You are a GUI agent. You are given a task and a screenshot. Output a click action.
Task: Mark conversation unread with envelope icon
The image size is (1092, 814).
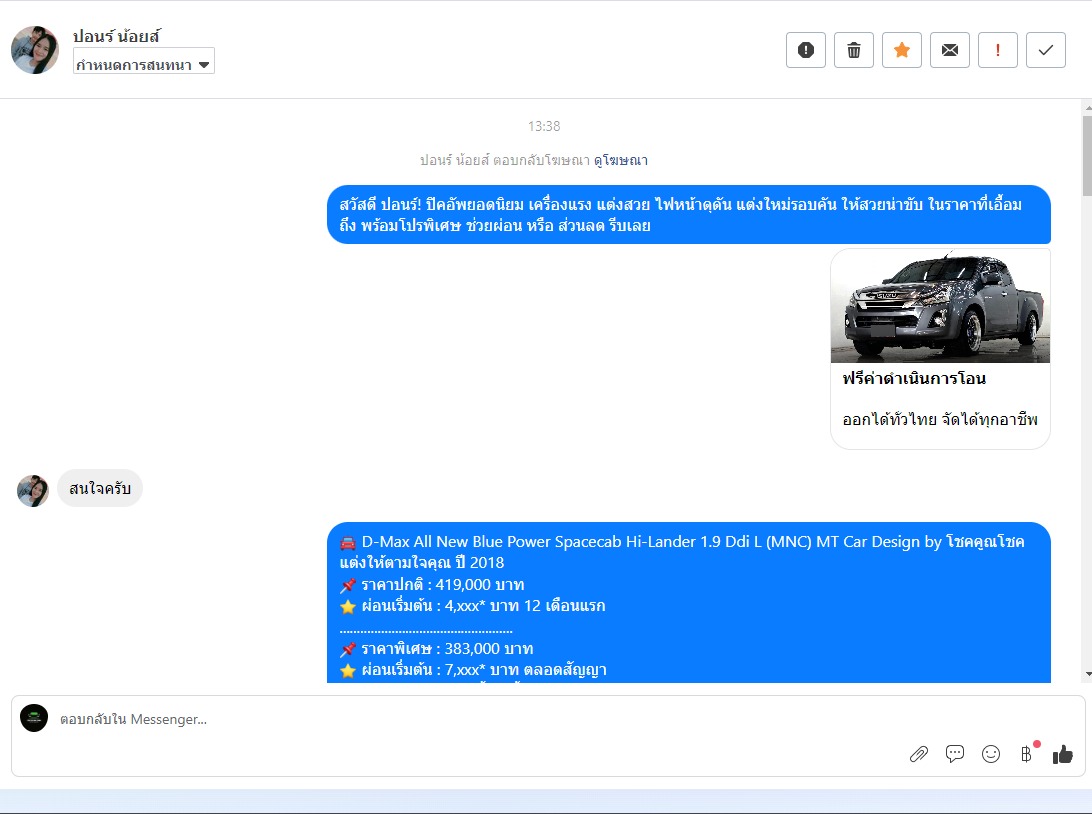[x=950, y=50]
